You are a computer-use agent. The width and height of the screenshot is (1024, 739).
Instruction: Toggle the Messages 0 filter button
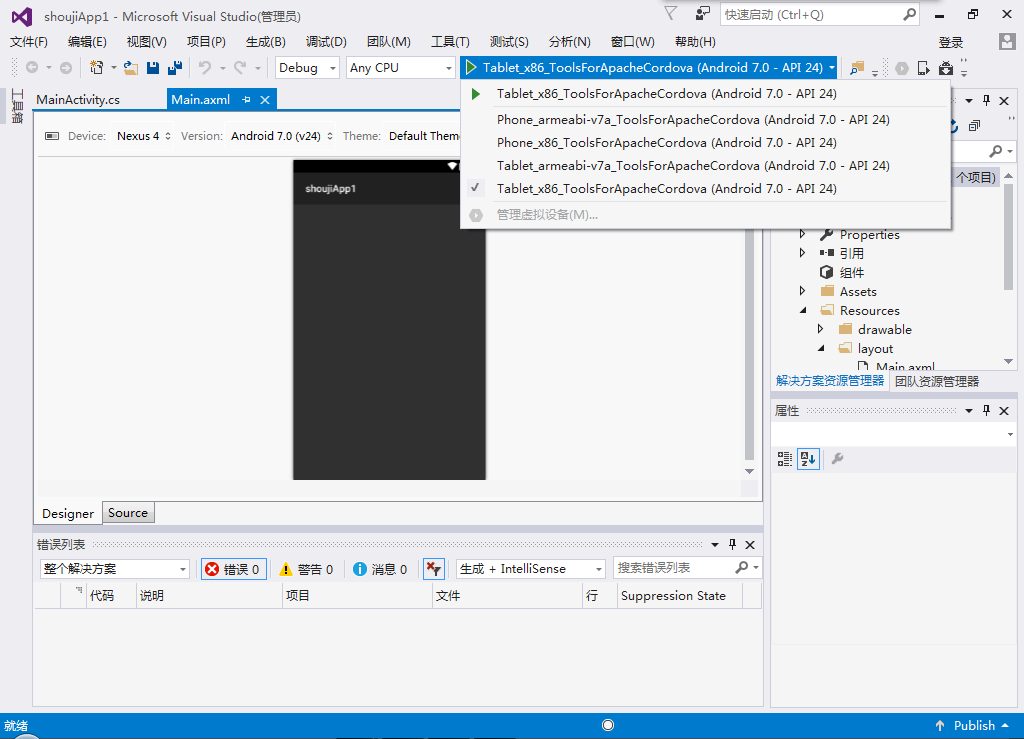tap(380, 569)
